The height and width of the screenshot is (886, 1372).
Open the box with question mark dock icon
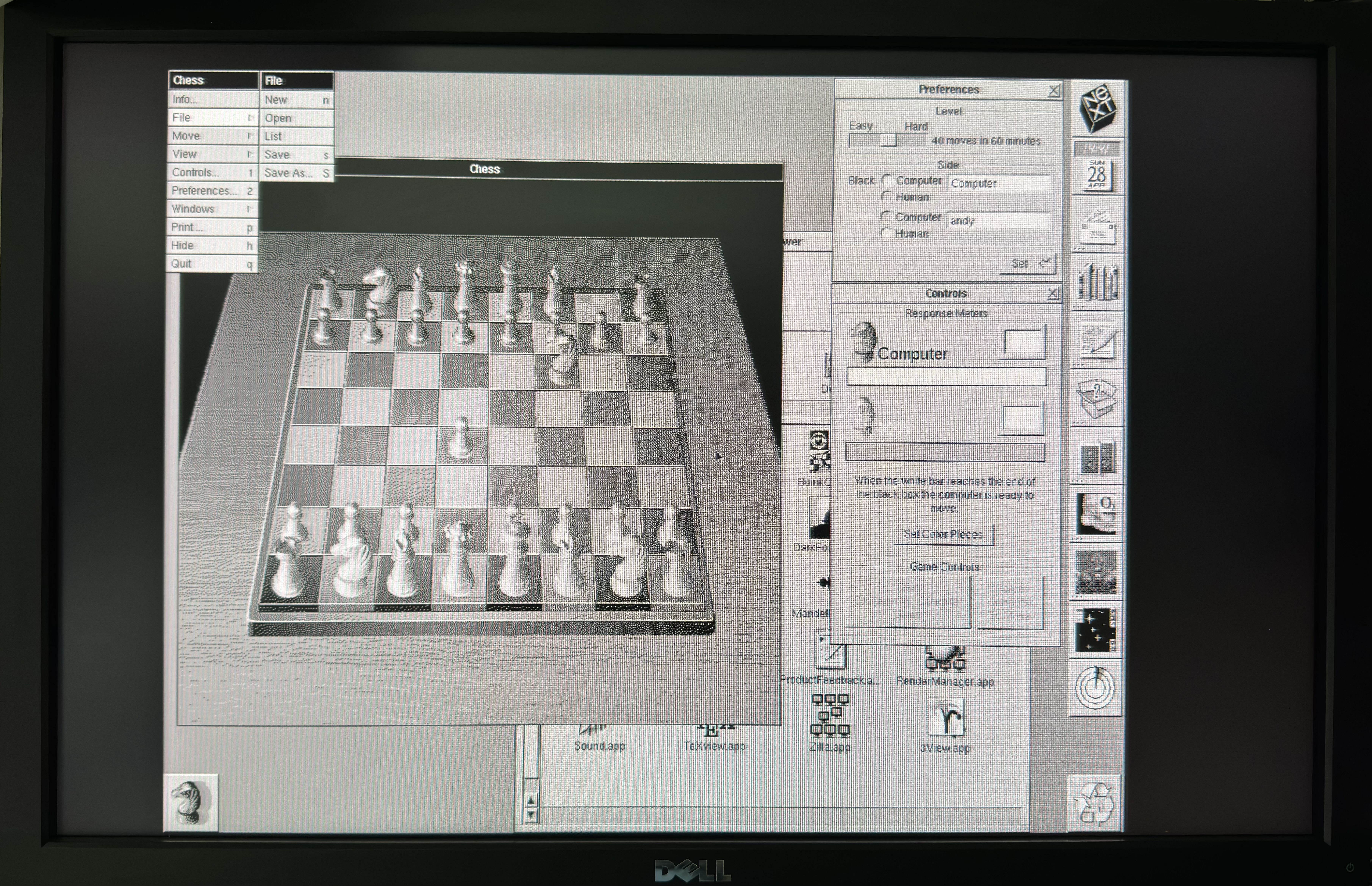tap(1097, 398)
